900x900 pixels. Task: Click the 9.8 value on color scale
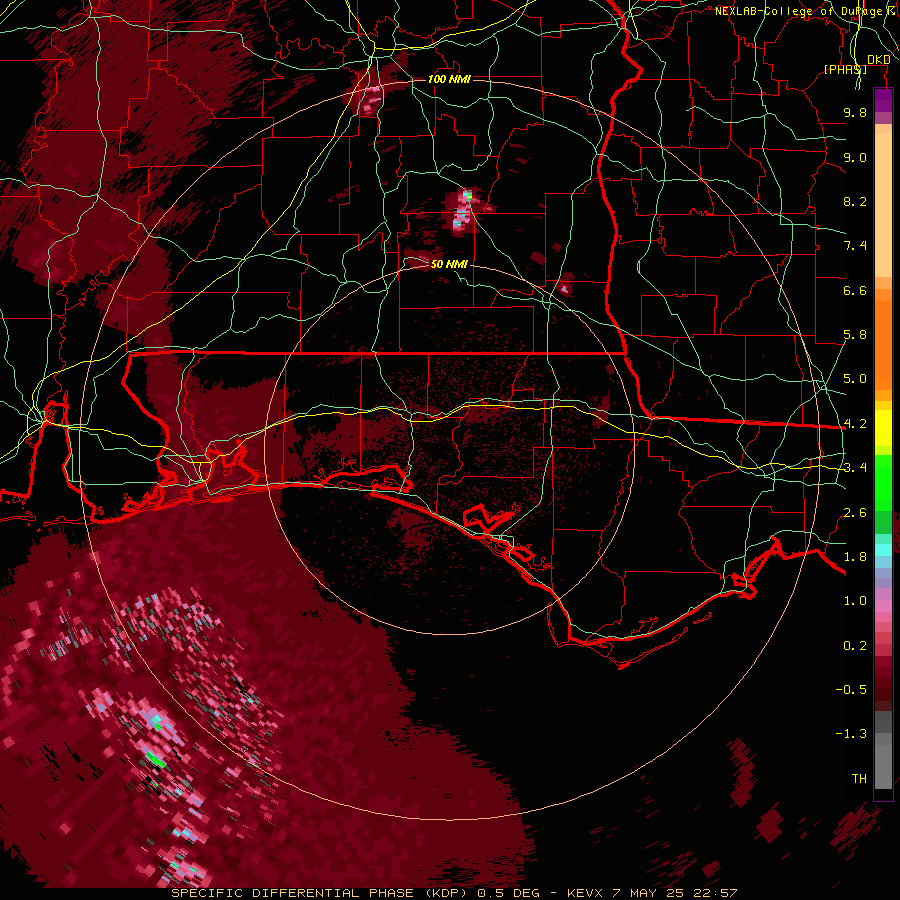pos(855,112)
